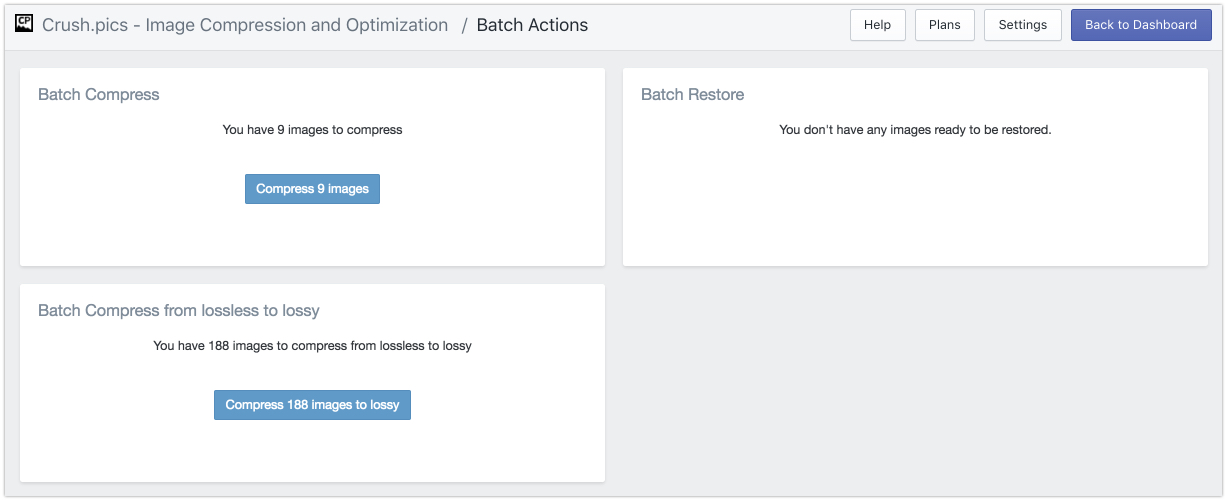Click the "Batch Compress from lossless to lossy" heading
The width and height of the screenshot is (1227, 501).
(x=179, y=311)
